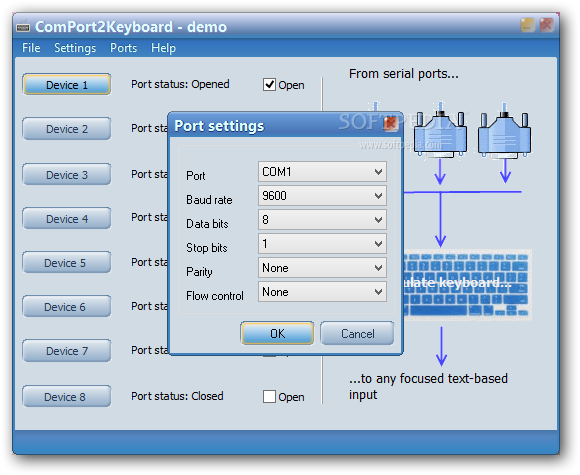The image size is (580, 475).
Task: Open the Settings menu
Action: pyautogui.click(x=75, y=48)
